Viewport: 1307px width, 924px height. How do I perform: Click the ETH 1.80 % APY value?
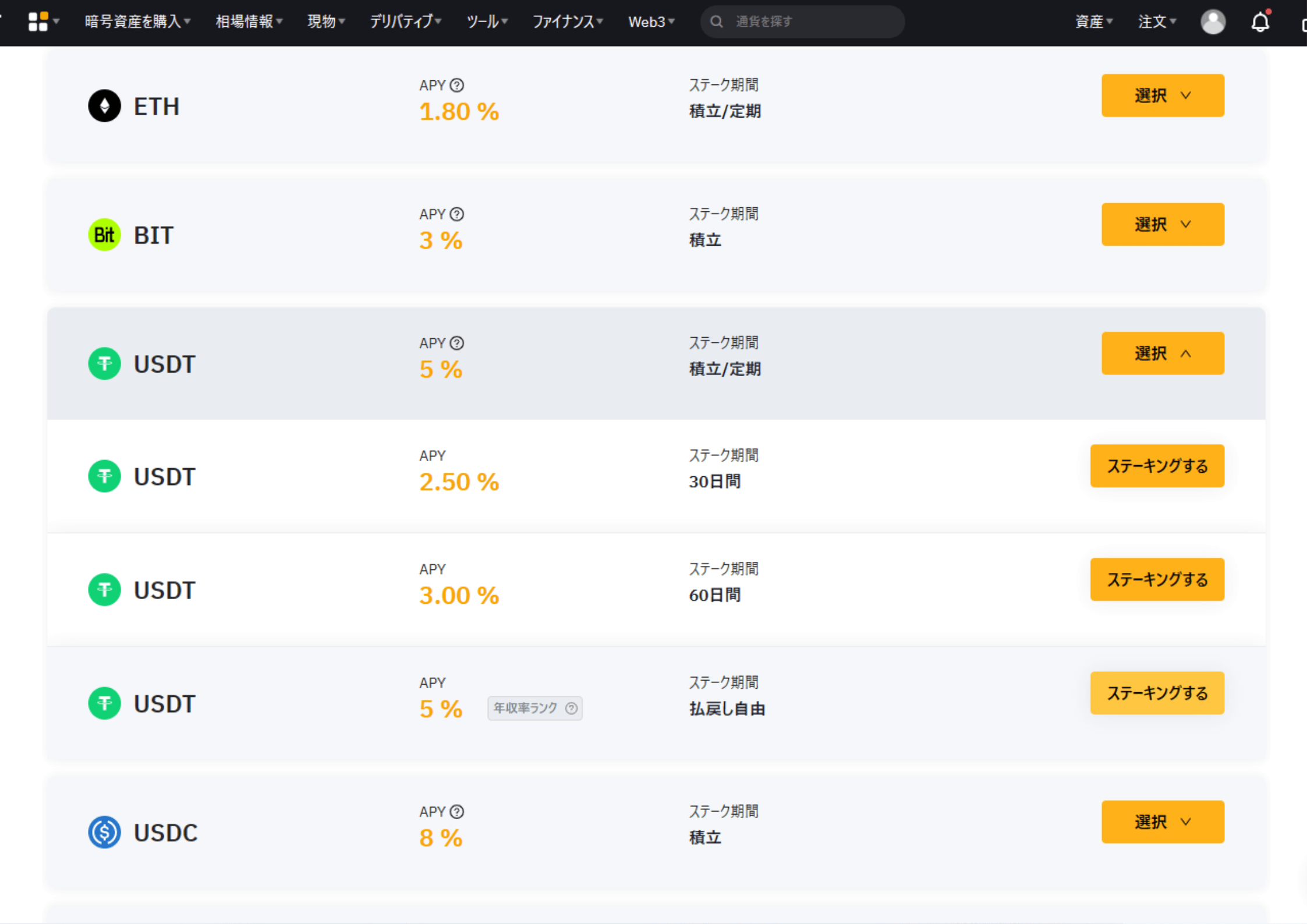(x=459, y=111)
